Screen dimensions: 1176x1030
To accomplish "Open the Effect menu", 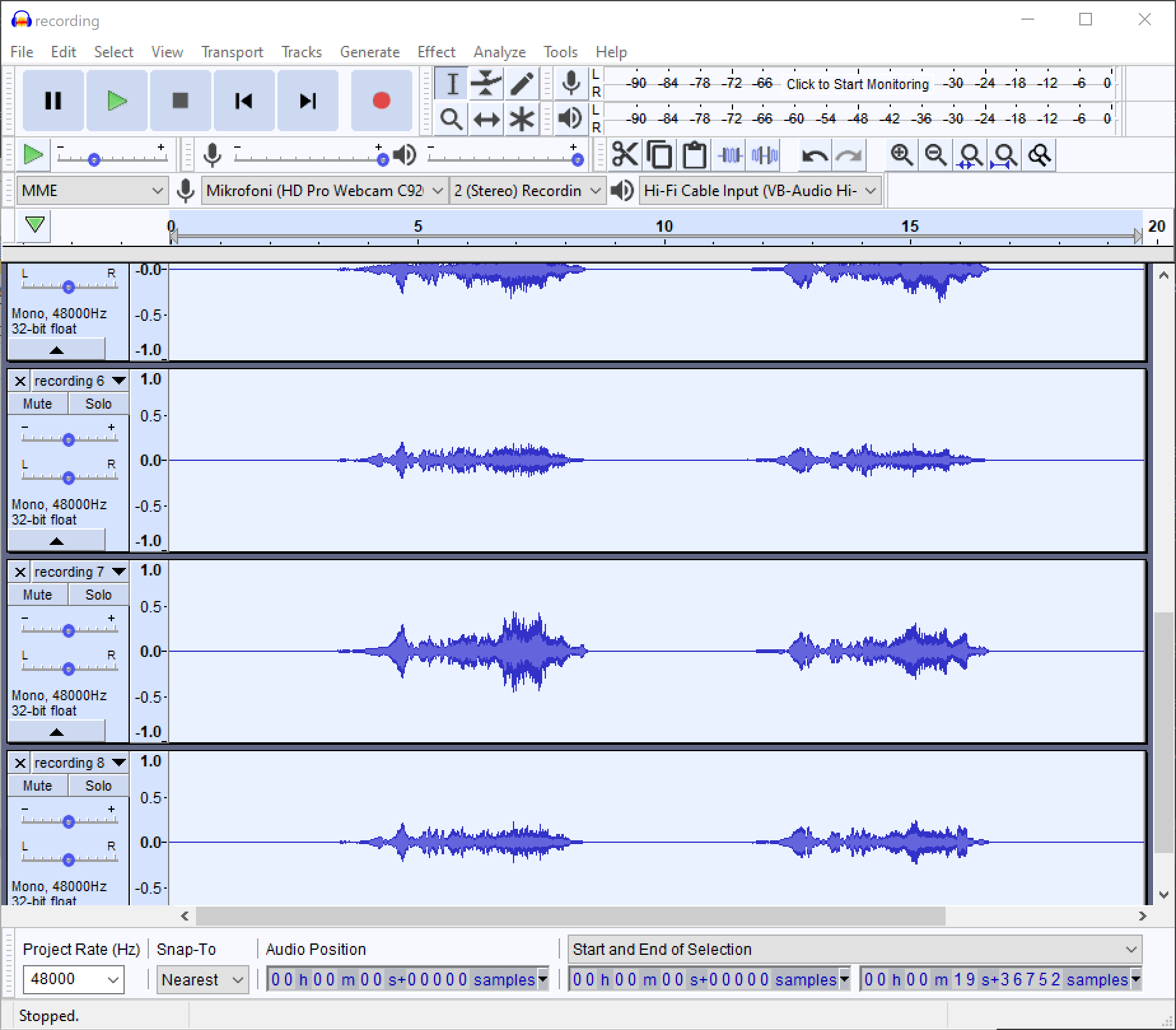I will (437, 52).
